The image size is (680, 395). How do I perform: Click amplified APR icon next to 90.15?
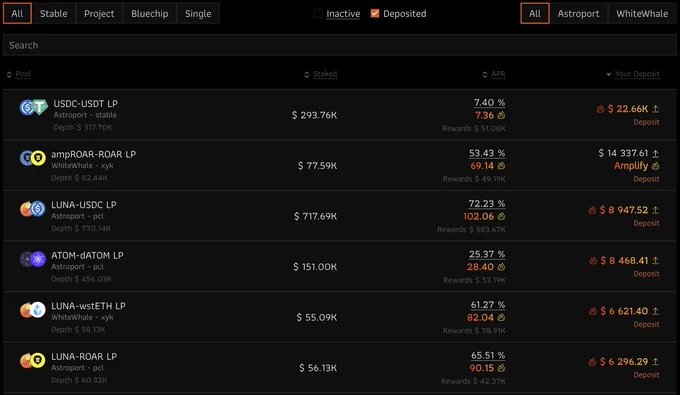pyautogui.click(x=501, y=368)
